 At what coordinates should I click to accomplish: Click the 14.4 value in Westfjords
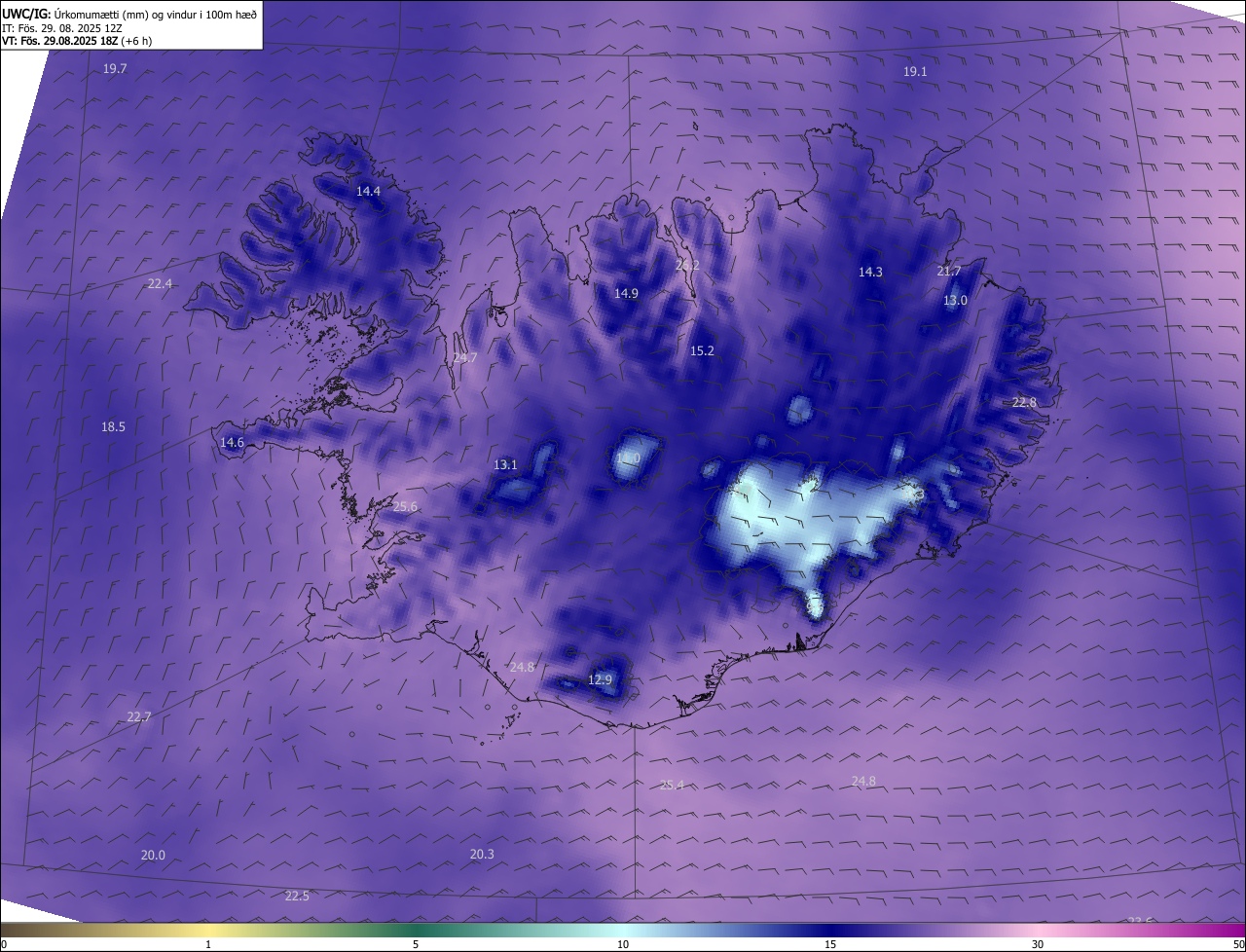(x=368, y=192)
